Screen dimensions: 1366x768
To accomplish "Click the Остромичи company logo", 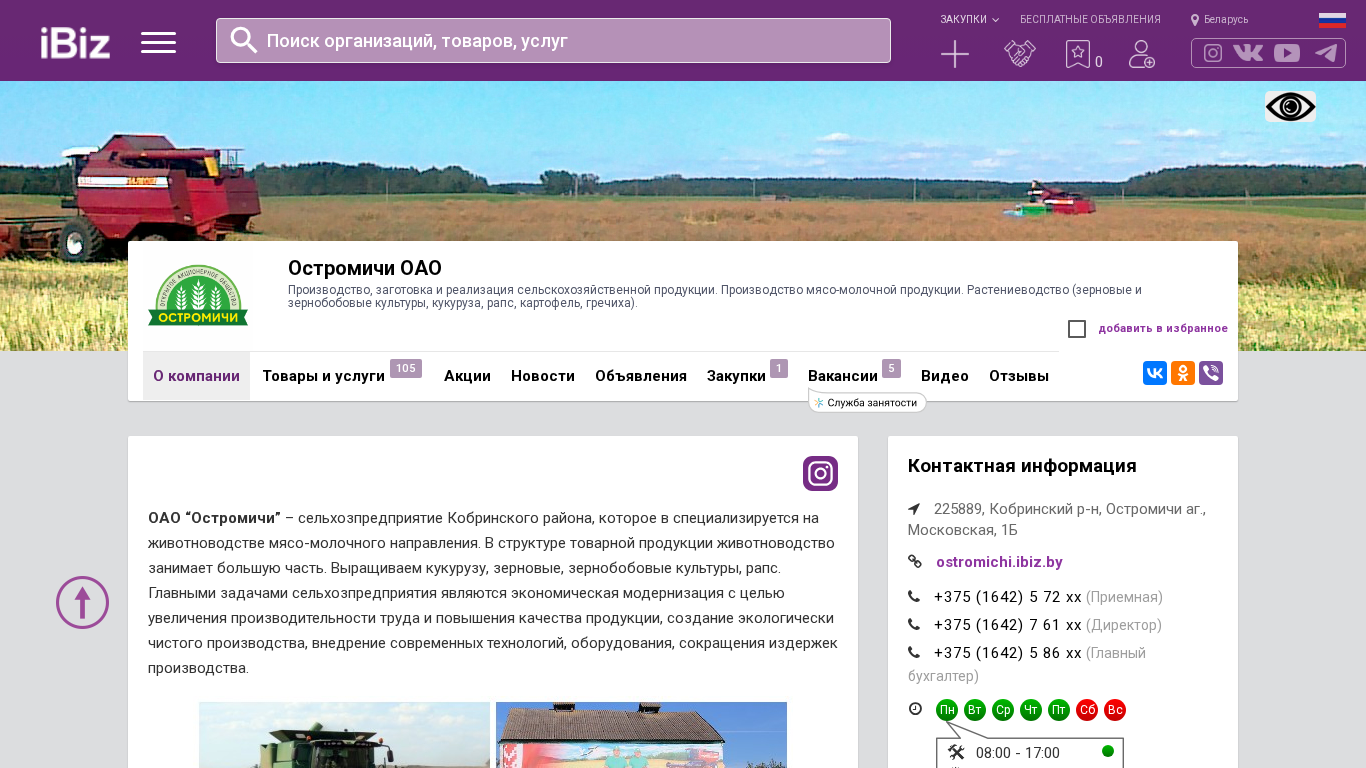I will pos(198,296).
